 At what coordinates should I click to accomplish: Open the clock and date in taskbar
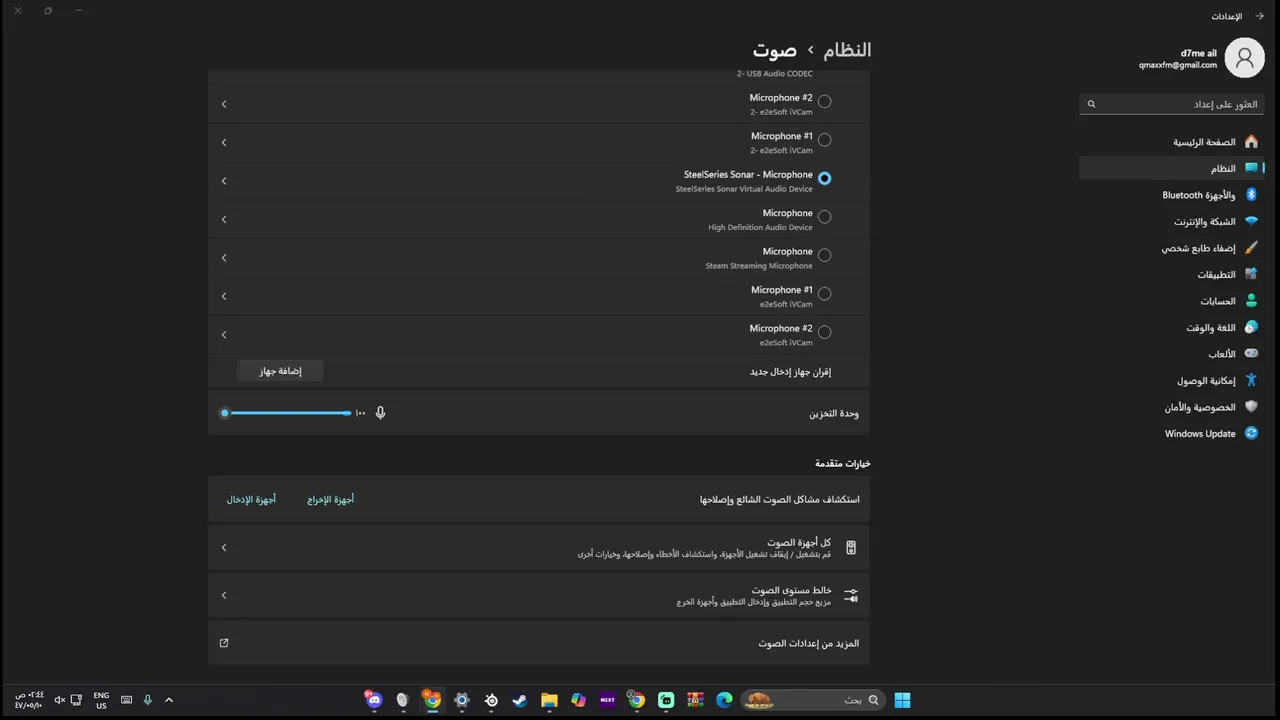point(29,700)
